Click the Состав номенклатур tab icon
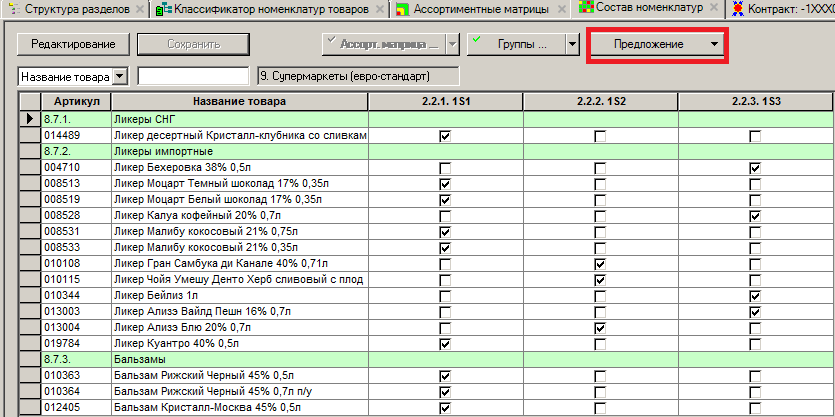The image size is (835, 417). [586, 7]
